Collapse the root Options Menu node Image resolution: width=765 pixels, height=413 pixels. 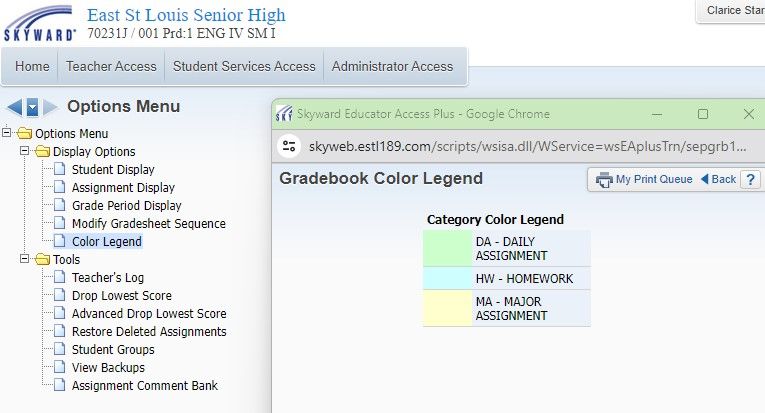coord(8,134)
